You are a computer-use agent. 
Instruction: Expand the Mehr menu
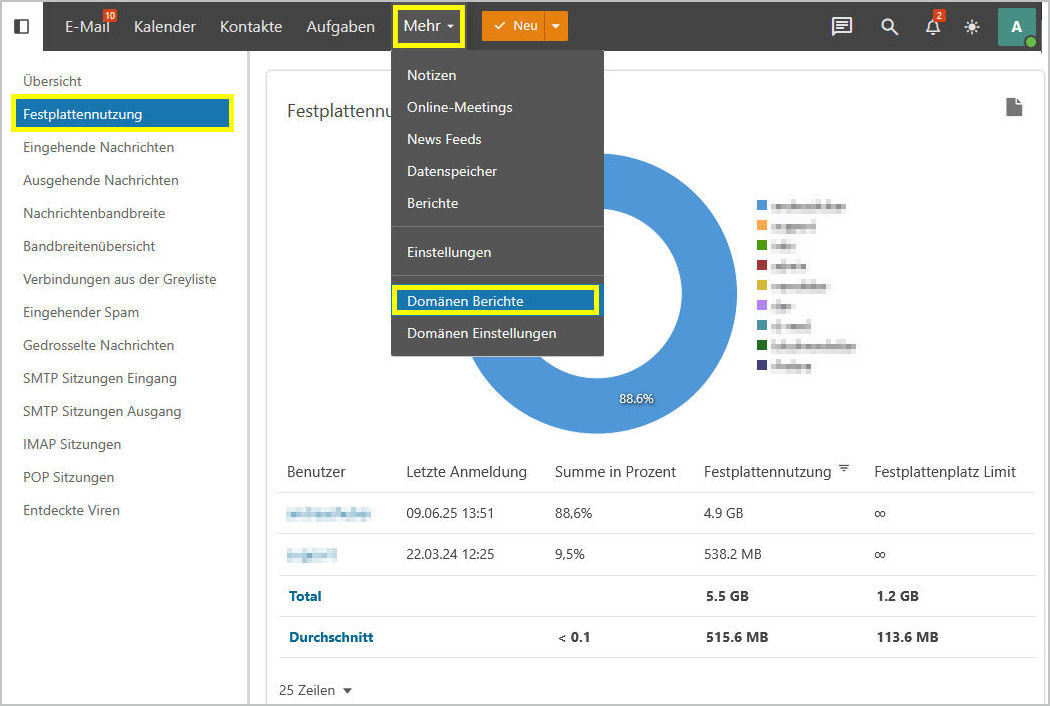tap(429, 26)
